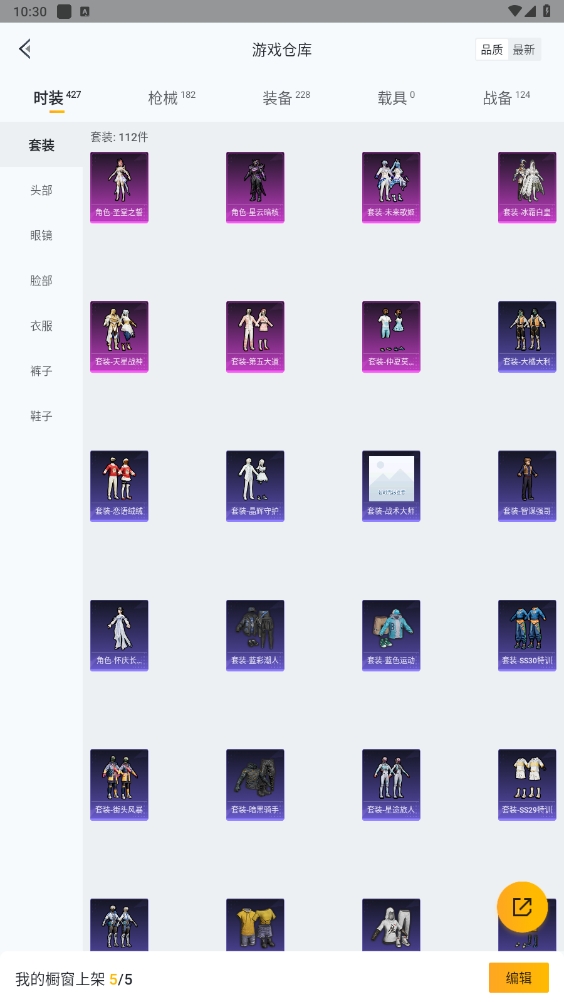This screenshot has height=1004, width=564.
Task: Open the yellow shirt outfit in bottom row
Action: point(255,924)
